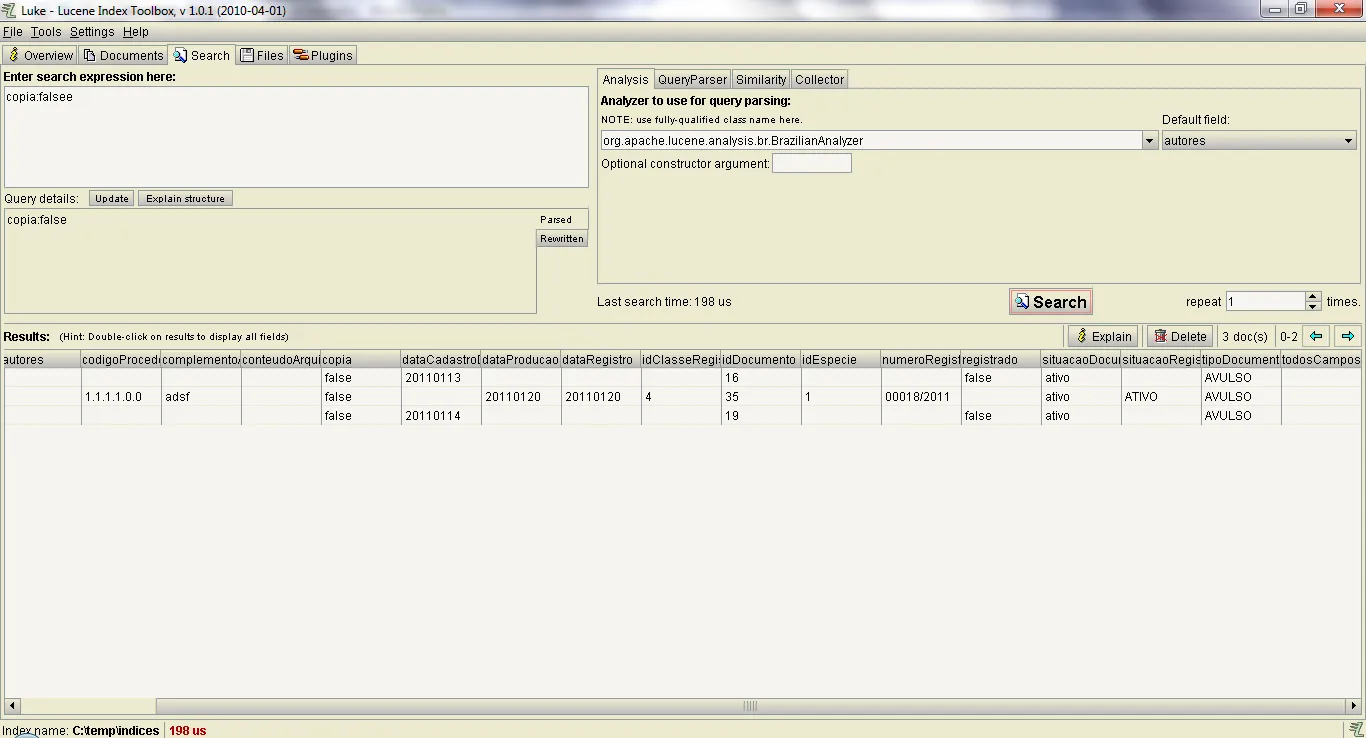
Task: Click the dataProducao column header
Action: pyautogui.click(x=521, y=359)
